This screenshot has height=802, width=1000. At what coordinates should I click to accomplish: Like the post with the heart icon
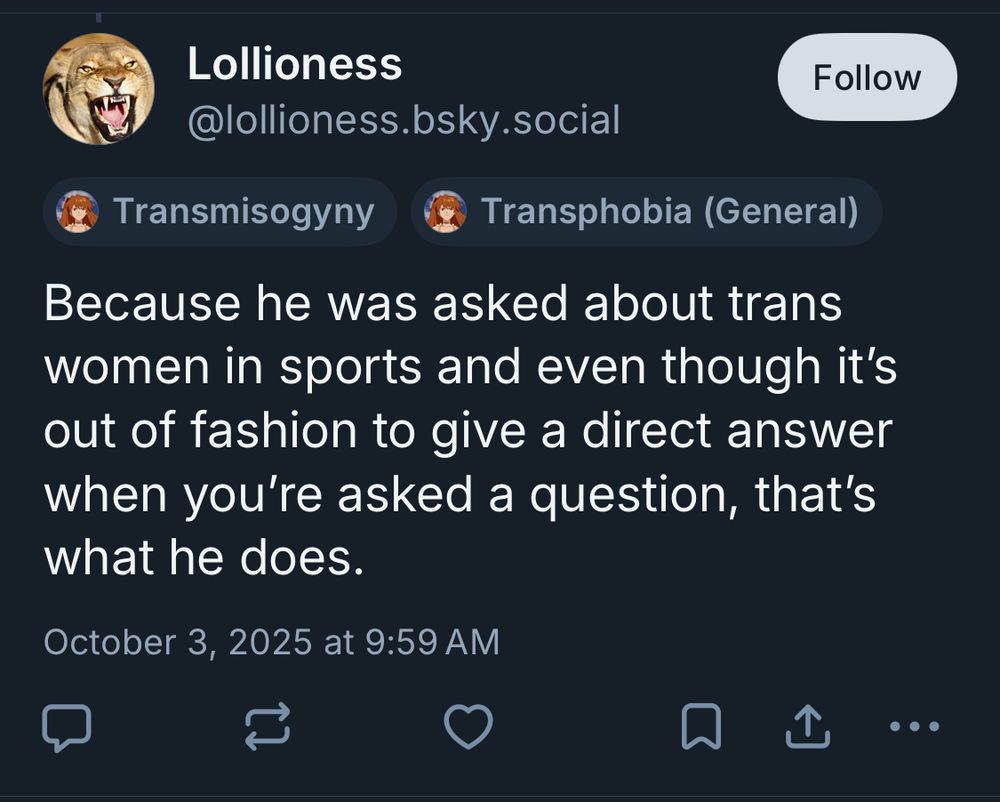pos(468,727)
